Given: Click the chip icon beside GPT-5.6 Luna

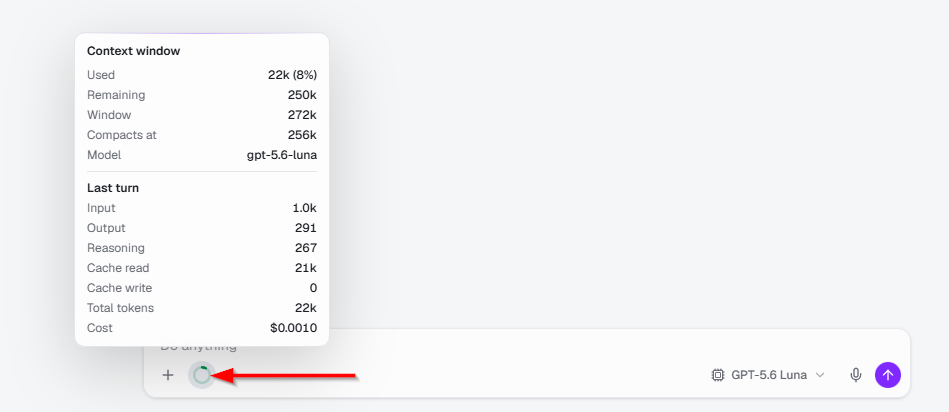Looking at the screenshot, I should click(717, 375).
